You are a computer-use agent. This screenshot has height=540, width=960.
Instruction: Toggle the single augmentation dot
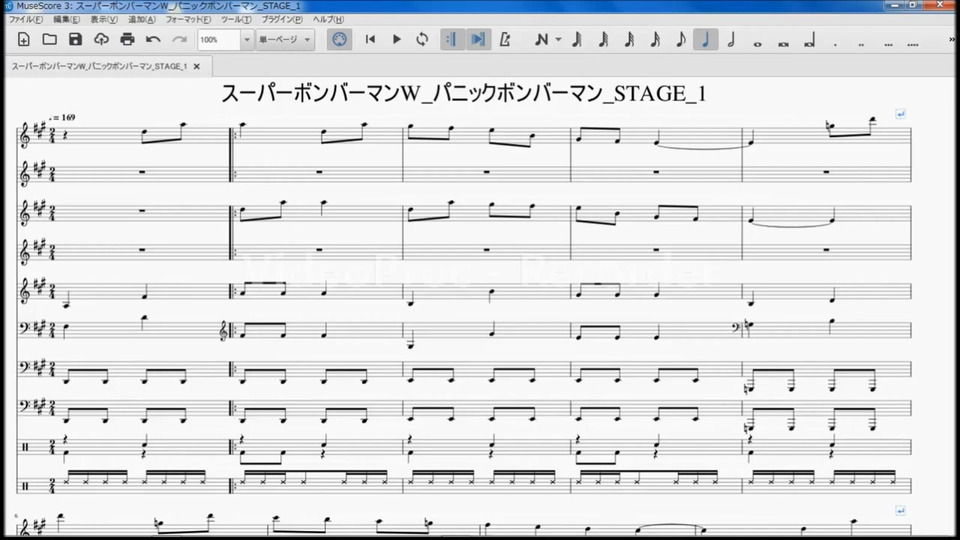pos(835,43)
